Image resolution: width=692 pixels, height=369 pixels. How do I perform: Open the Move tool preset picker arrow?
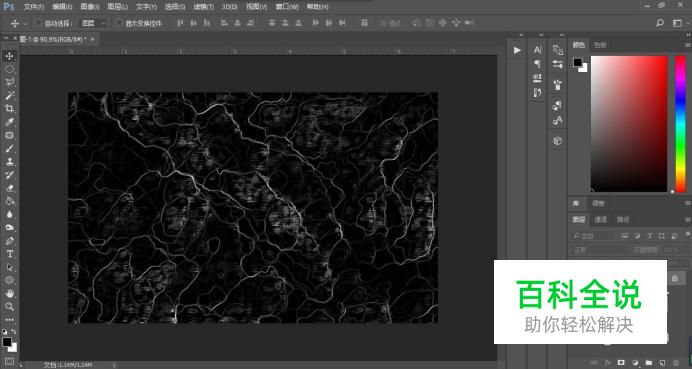[25, 23]
